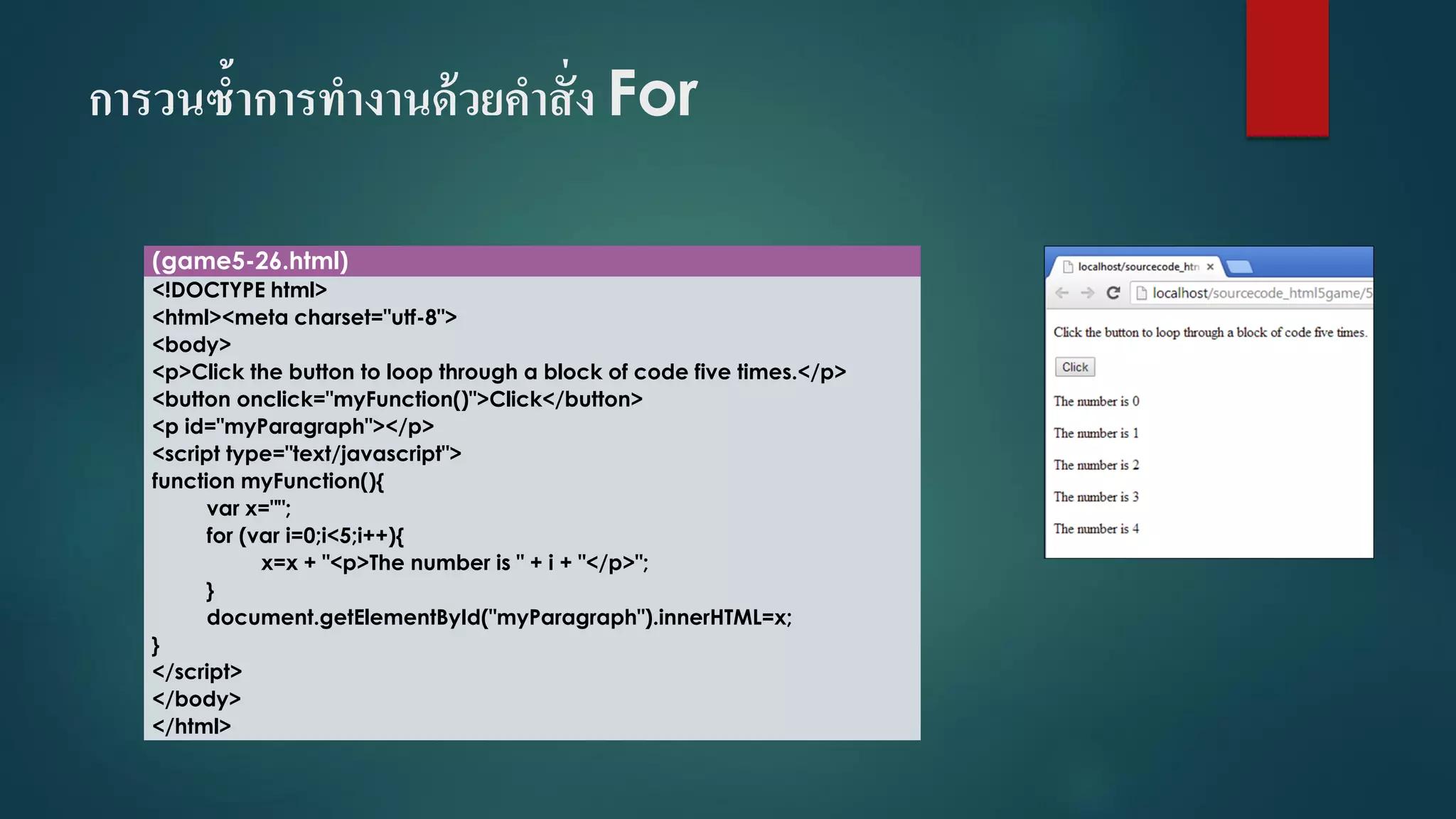Click the slide title ending in 'For'
Viewport: 1456px width, 819px height.
pos(392,96)
